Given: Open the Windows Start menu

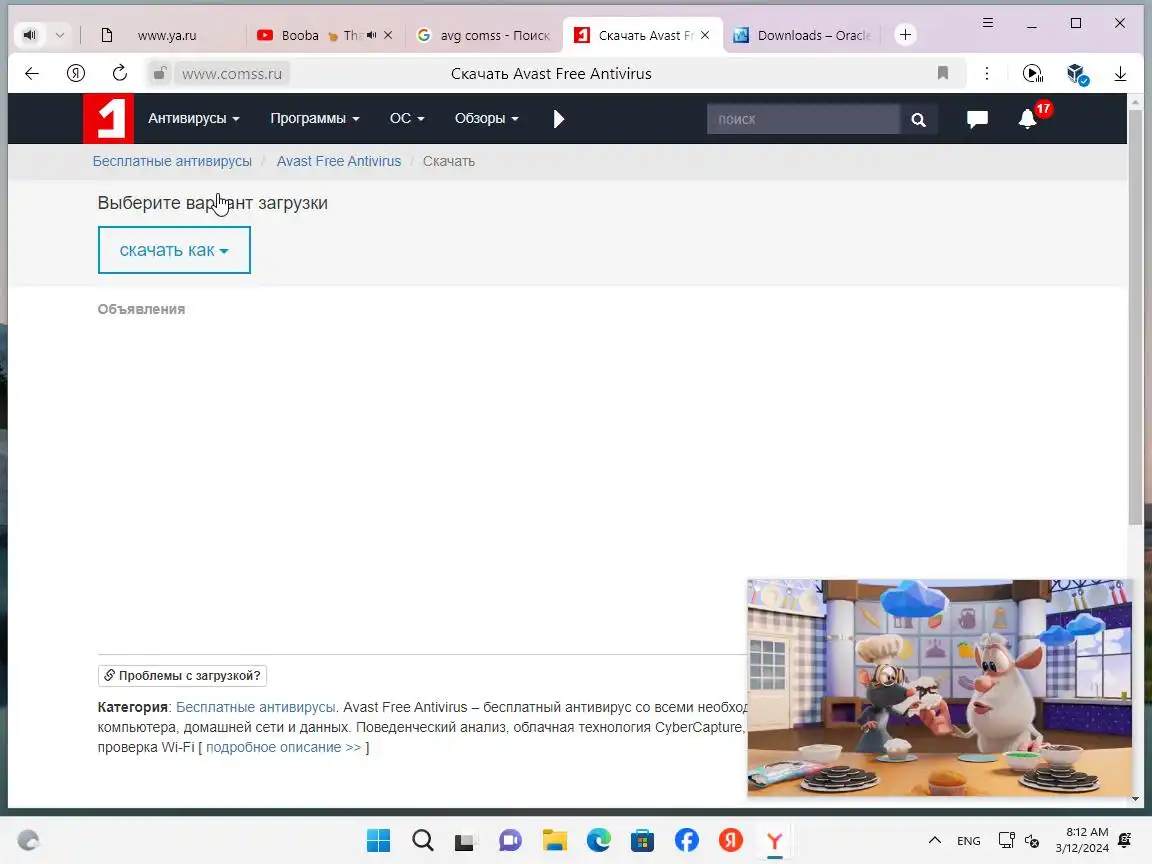Looking at the screenshot, I should coord(378,840).
